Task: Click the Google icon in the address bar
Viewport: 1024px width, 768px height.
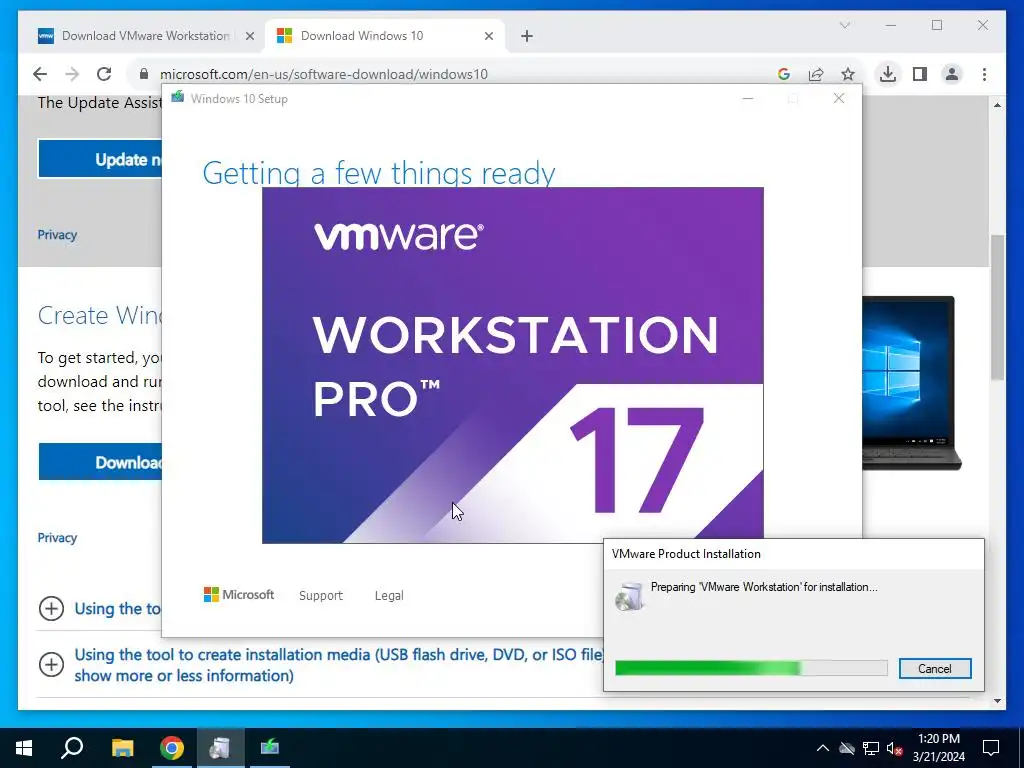Action: tap(784, 74)
